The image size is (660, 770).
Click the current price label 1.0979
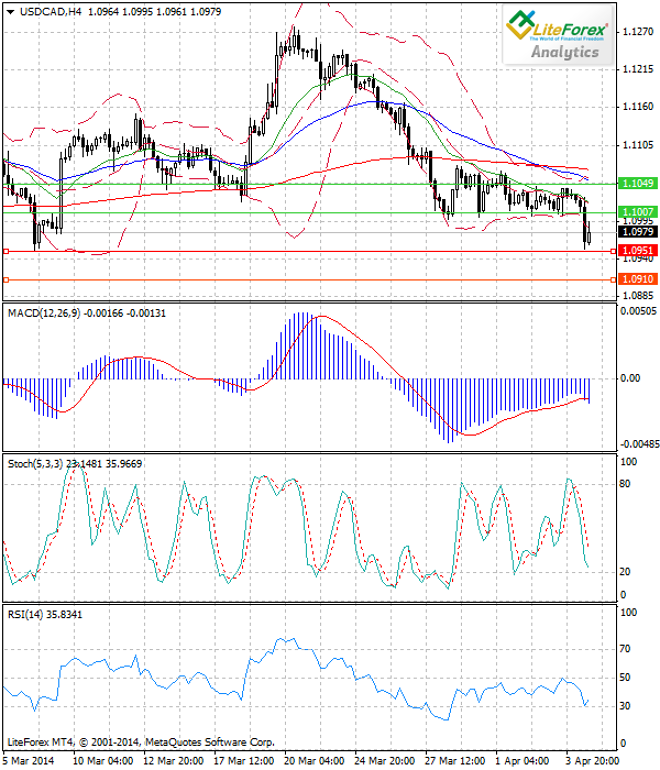[638, 232]
